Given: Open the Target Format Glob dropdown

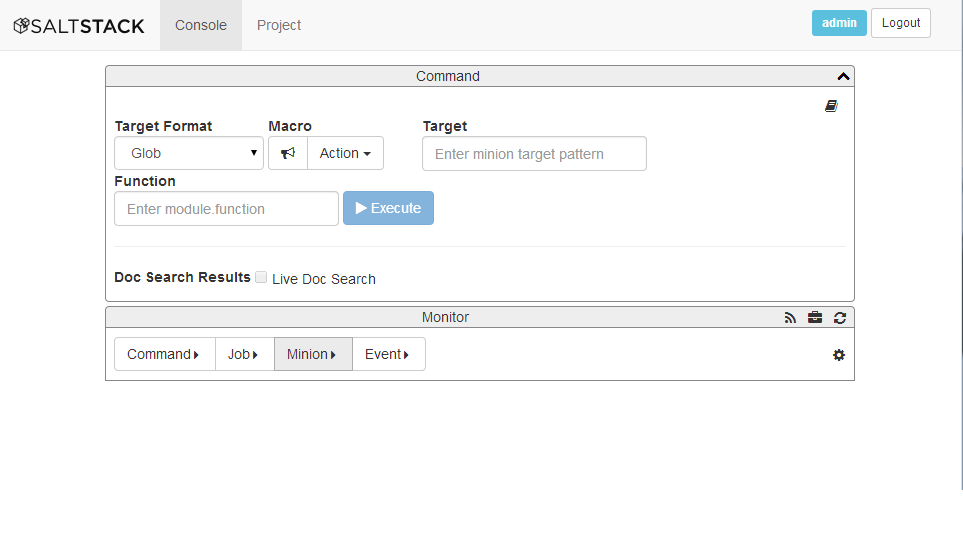Looking at the screenshot, I should tap(189, 153).
